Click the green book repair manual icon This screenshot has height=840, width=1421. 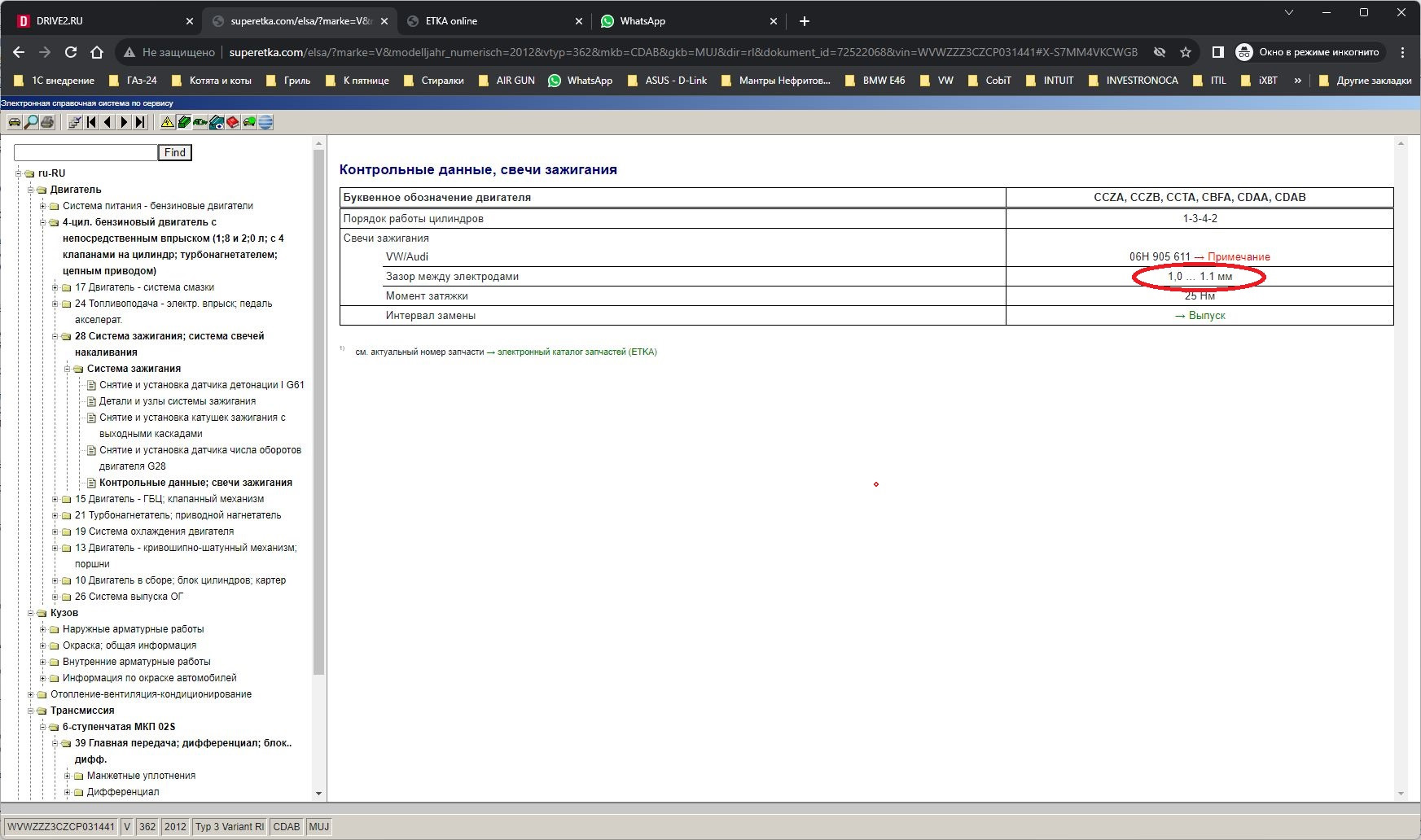pyautogui.click(x=184, y=122)
